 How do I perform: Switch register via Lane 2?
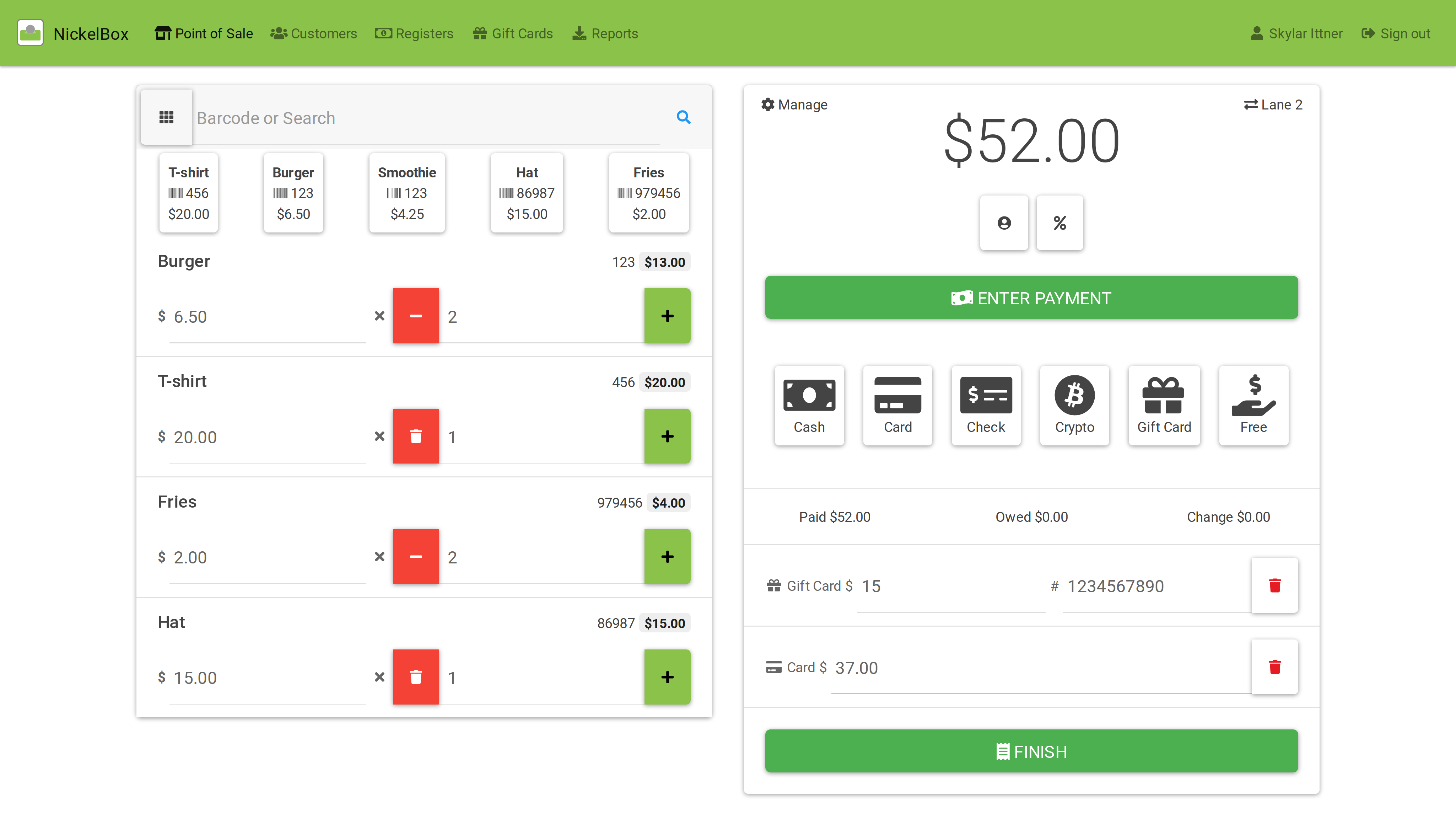(x=1273, y=105)
